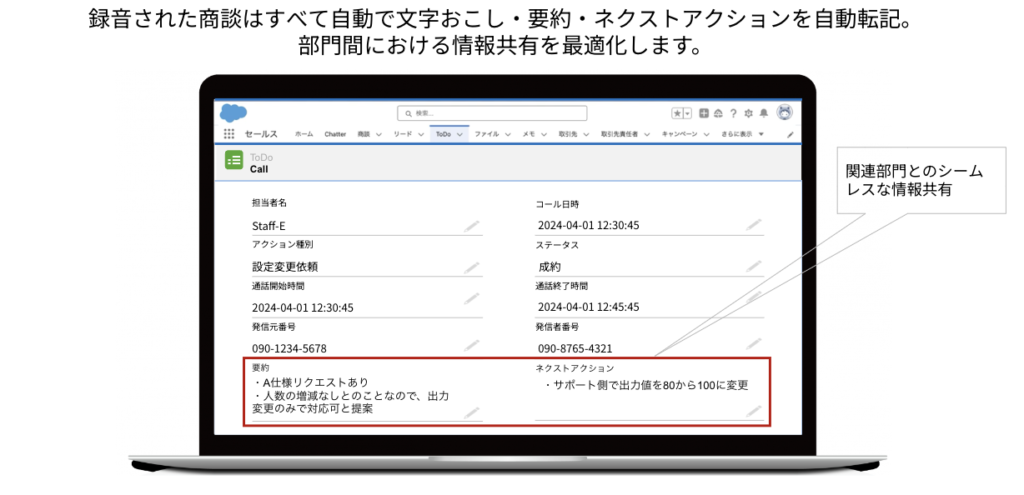
Task: Switch to the 商談 tab
Action: pyautogui.click(x=363, y=134)
